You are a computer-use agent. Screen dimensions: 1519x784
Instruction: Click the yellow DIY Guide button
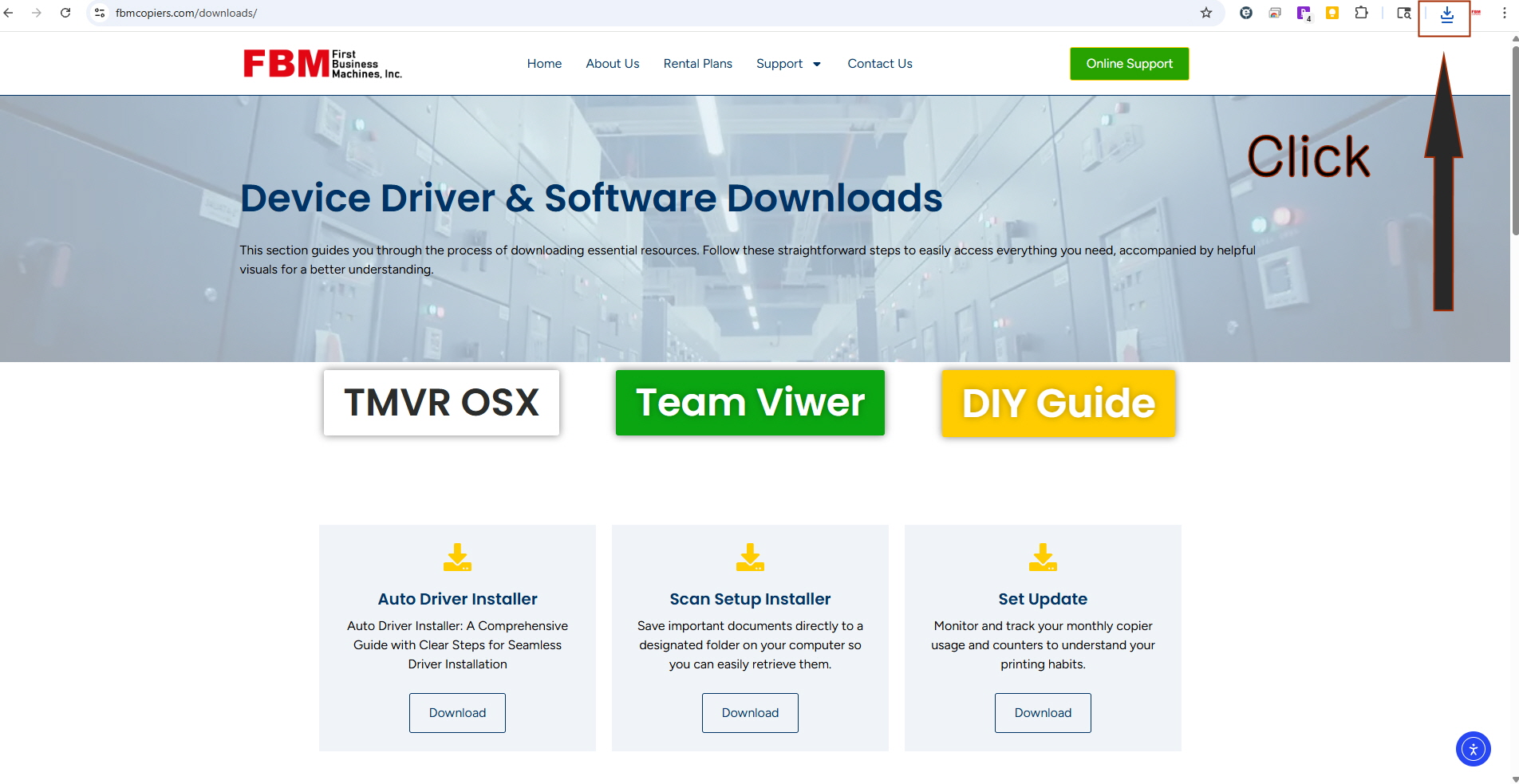point(1058,403)
